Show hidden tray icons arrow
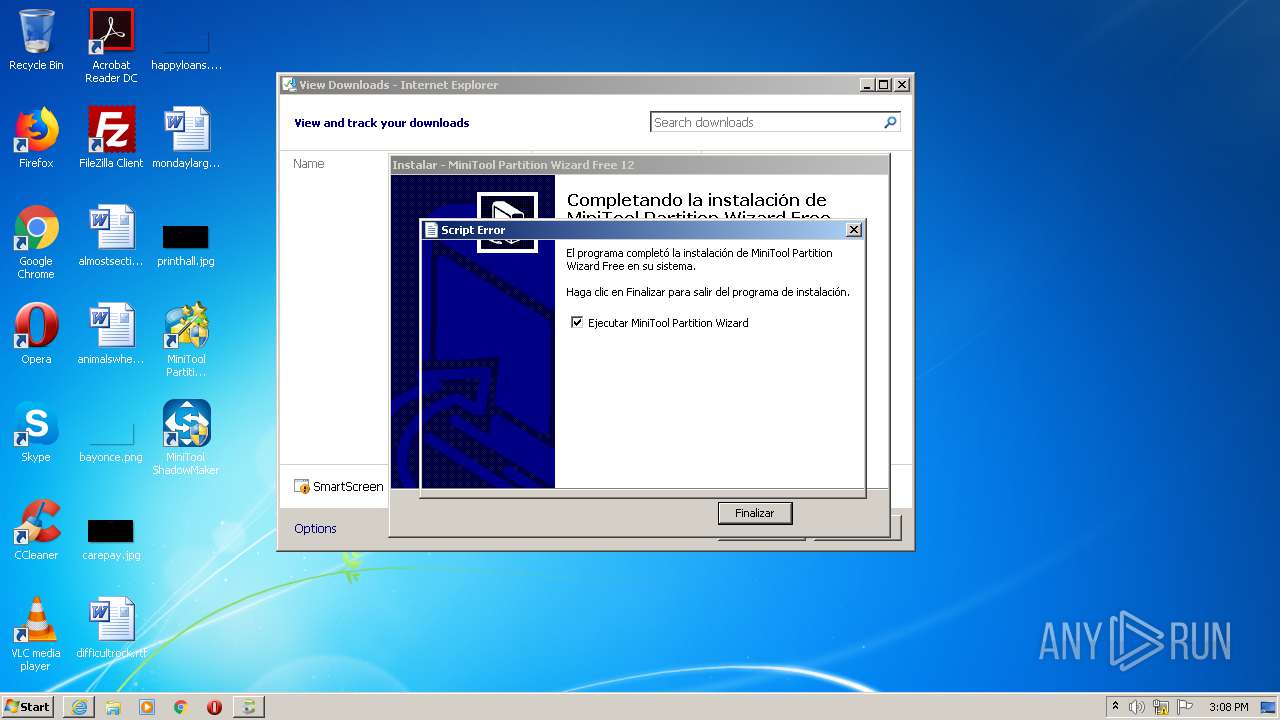The height and width of the screenshot is (720, 1280). 1115,706
